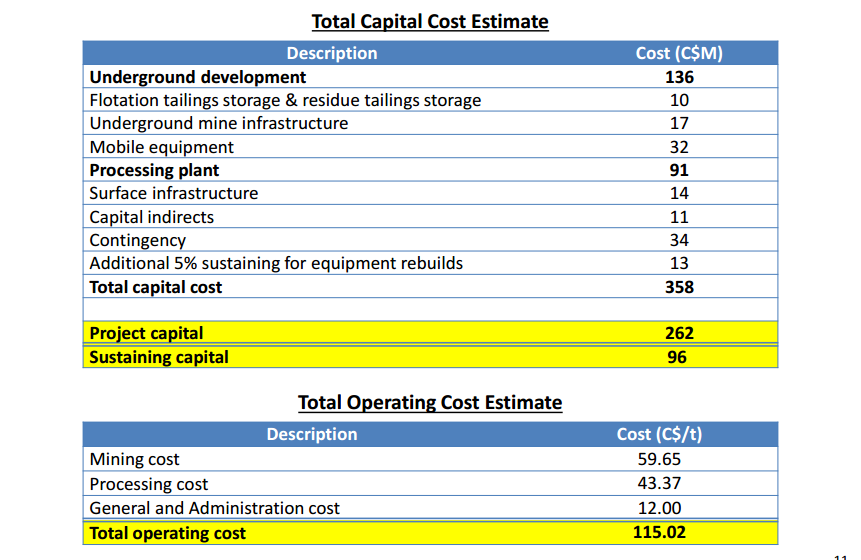Click the value 115.02
The image size is (861, 560).
pos(659,532)
